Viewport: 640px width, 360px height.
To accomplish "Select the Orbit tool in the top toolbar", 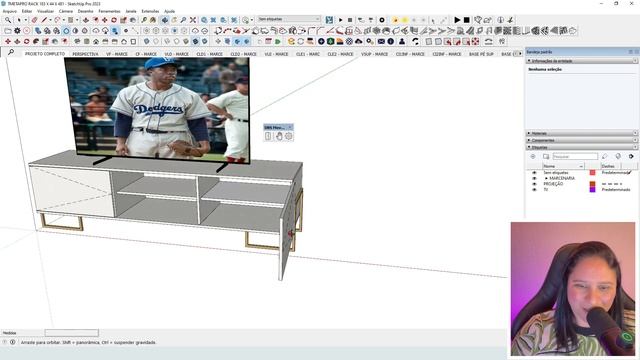I will tap(164, 20).
